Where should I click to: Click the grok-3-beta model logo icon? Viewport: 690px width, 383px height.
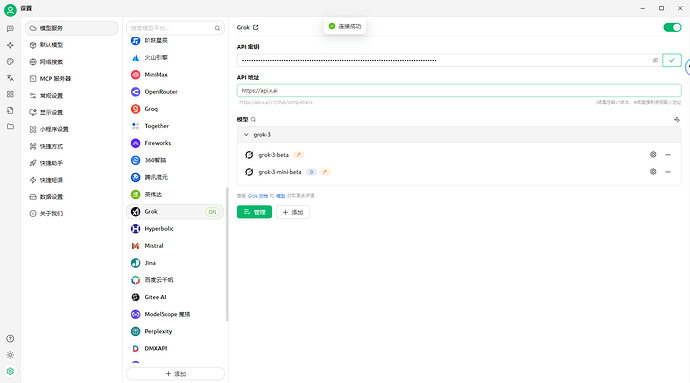pos(249,155)
